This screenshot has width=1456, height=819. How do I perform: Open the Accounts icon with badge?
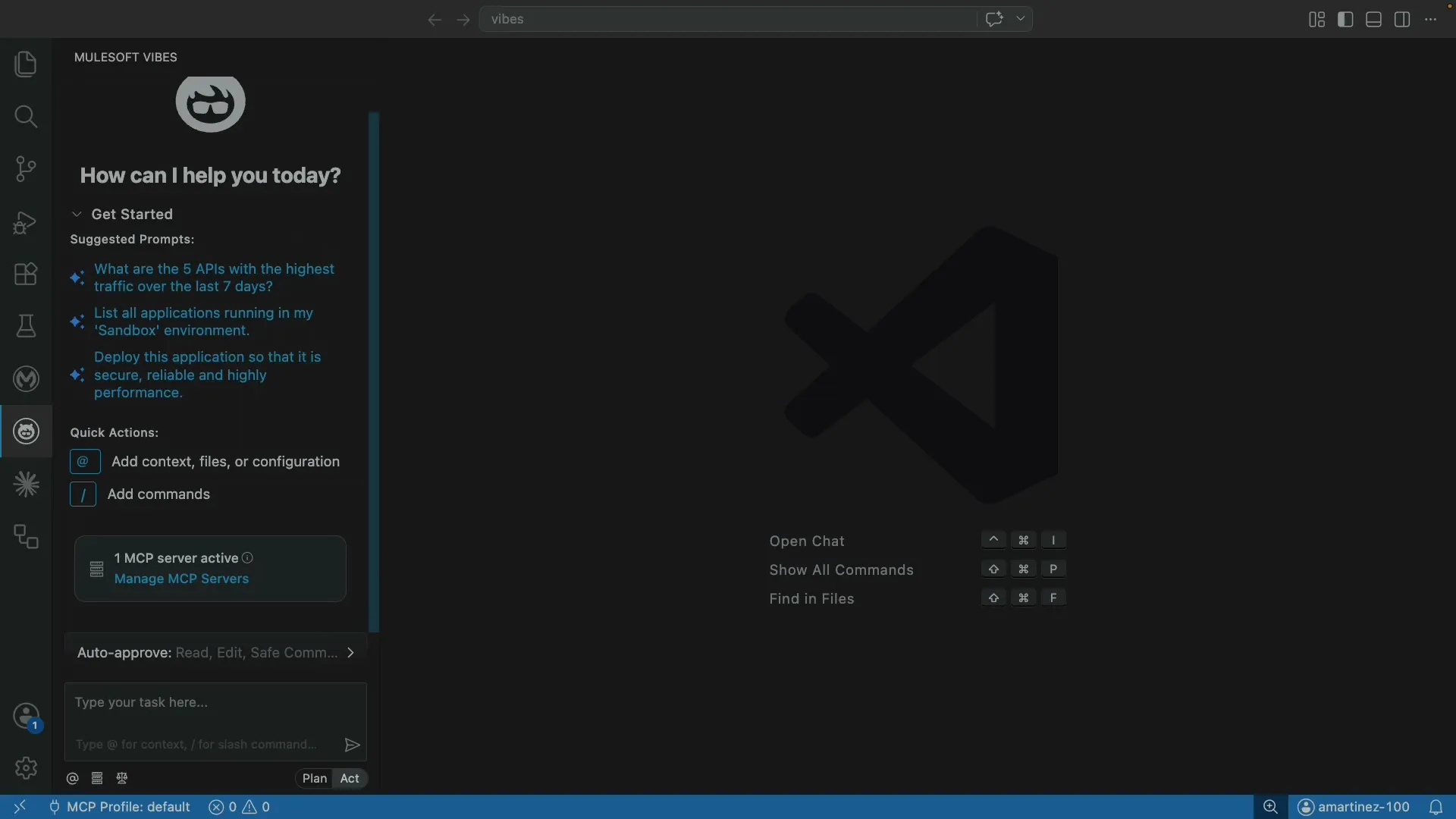click(x=27, y=717)
